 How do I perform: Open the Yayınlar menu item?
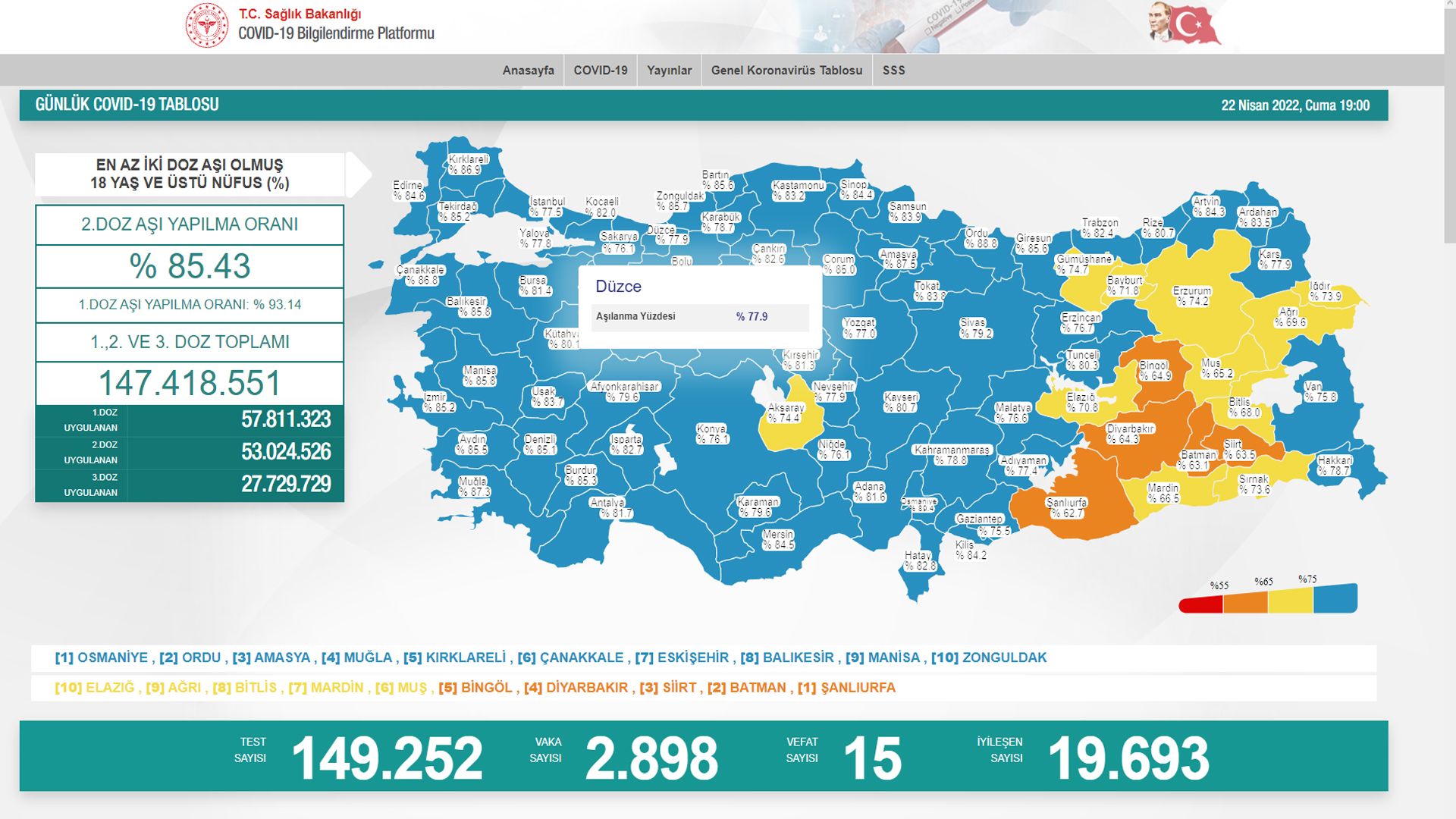669,70
